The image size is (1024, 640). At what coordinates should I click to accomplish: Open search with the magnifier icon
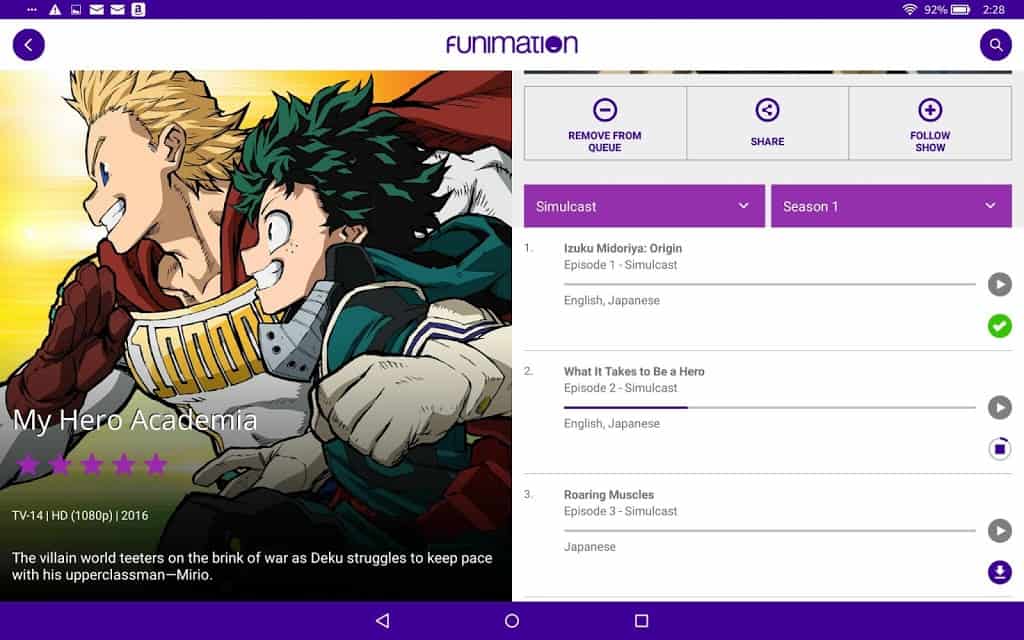point(995,45)
